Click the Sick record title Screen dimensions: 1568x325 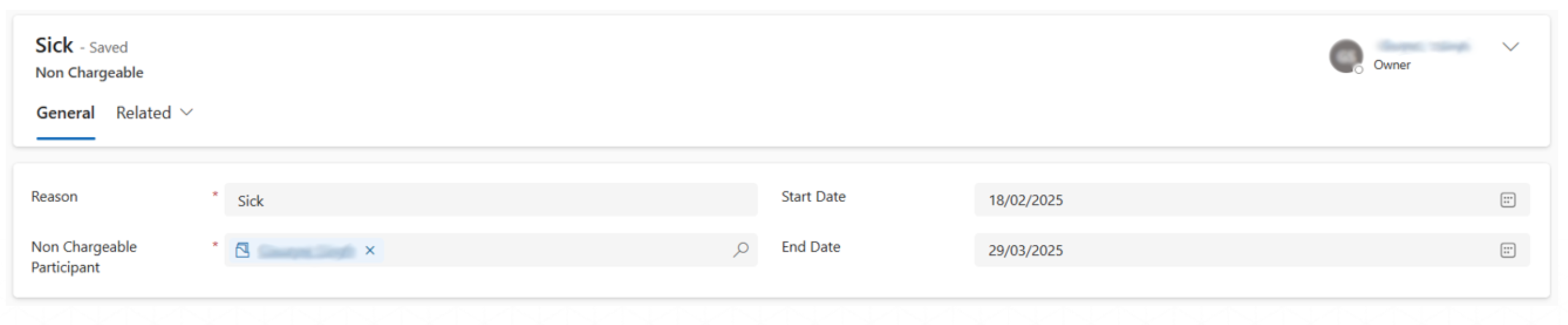(x=54, y=45)
